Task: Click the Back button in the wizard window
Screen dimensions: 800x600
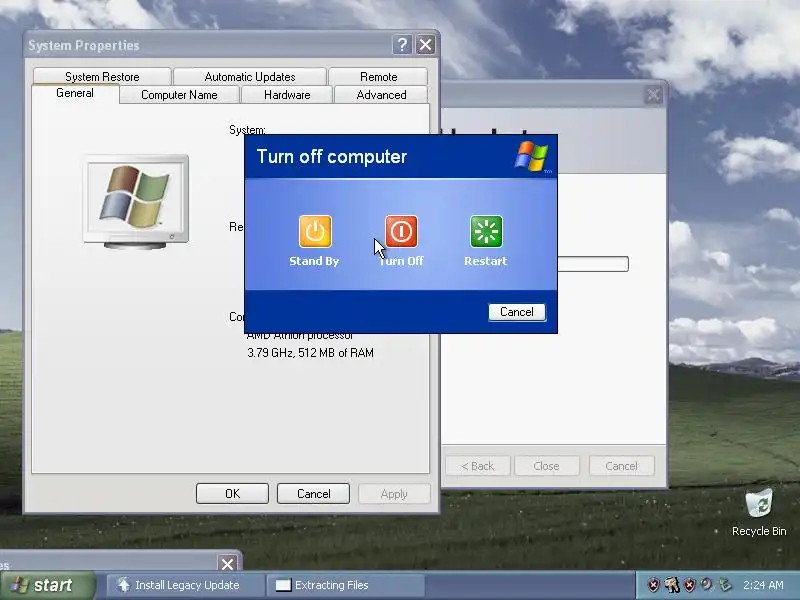Action: (478, 466)
